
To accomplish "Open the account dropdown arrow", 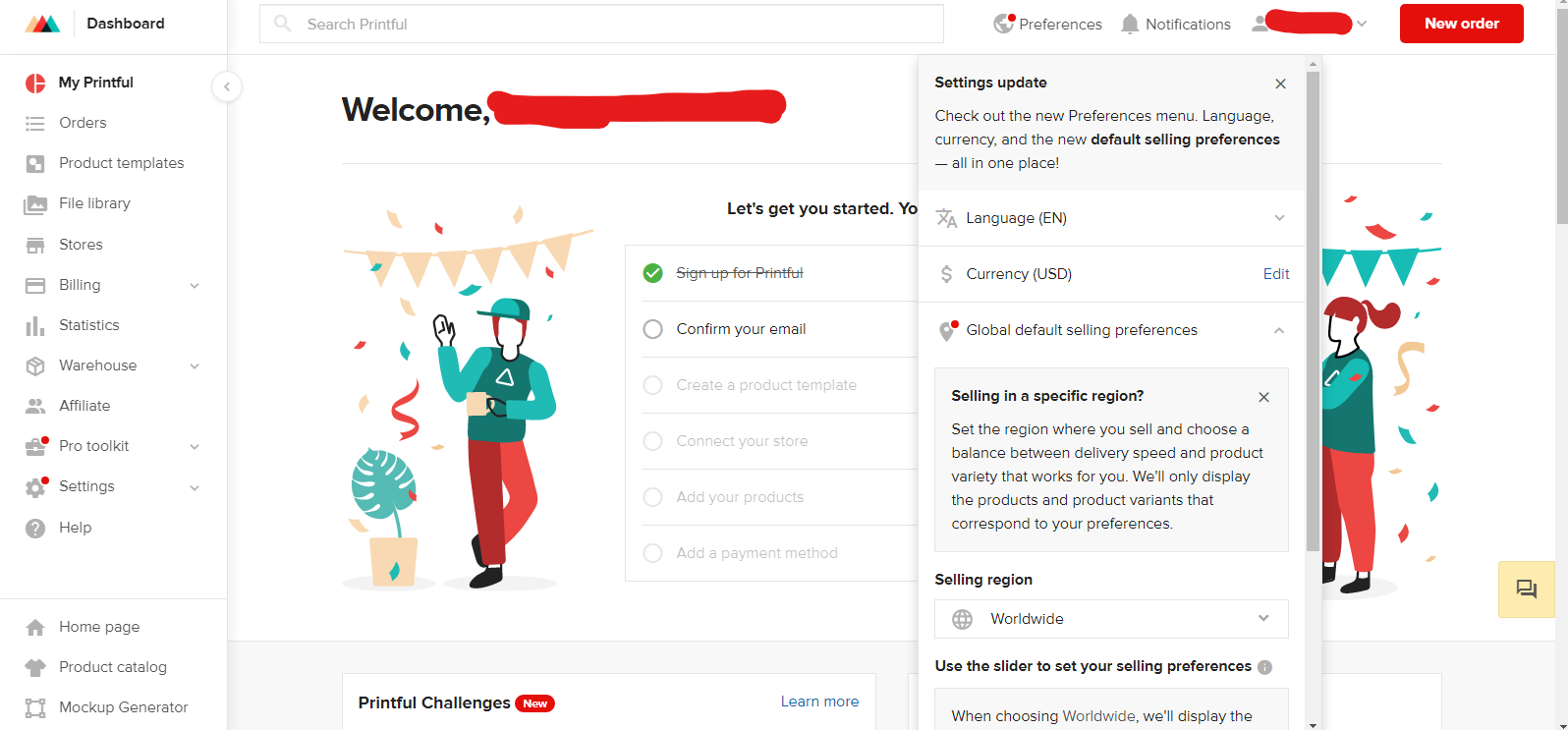I will (x=1362, y=24).
